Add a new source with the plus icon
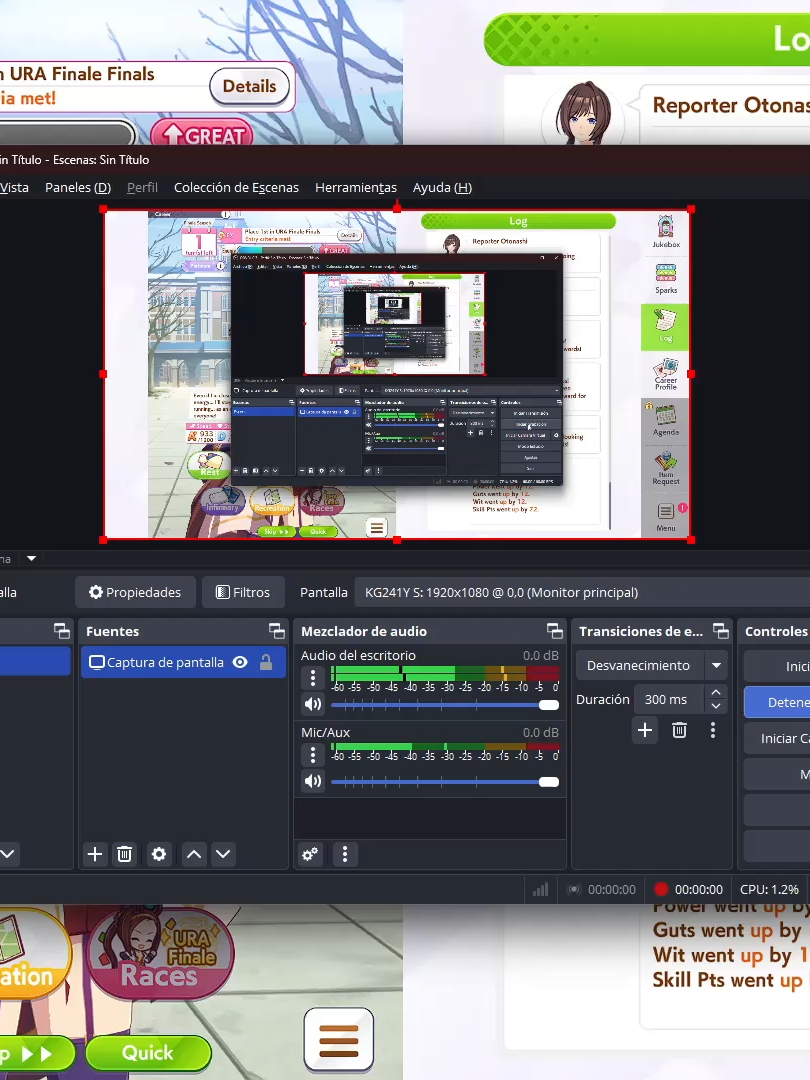 [95, 855]
